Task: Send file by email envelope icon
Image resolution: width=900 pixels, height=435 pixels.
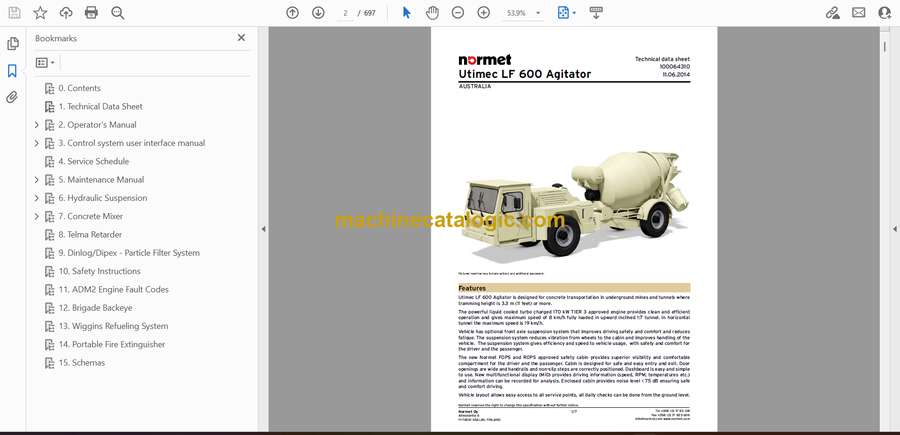Action: coord(859,13)
